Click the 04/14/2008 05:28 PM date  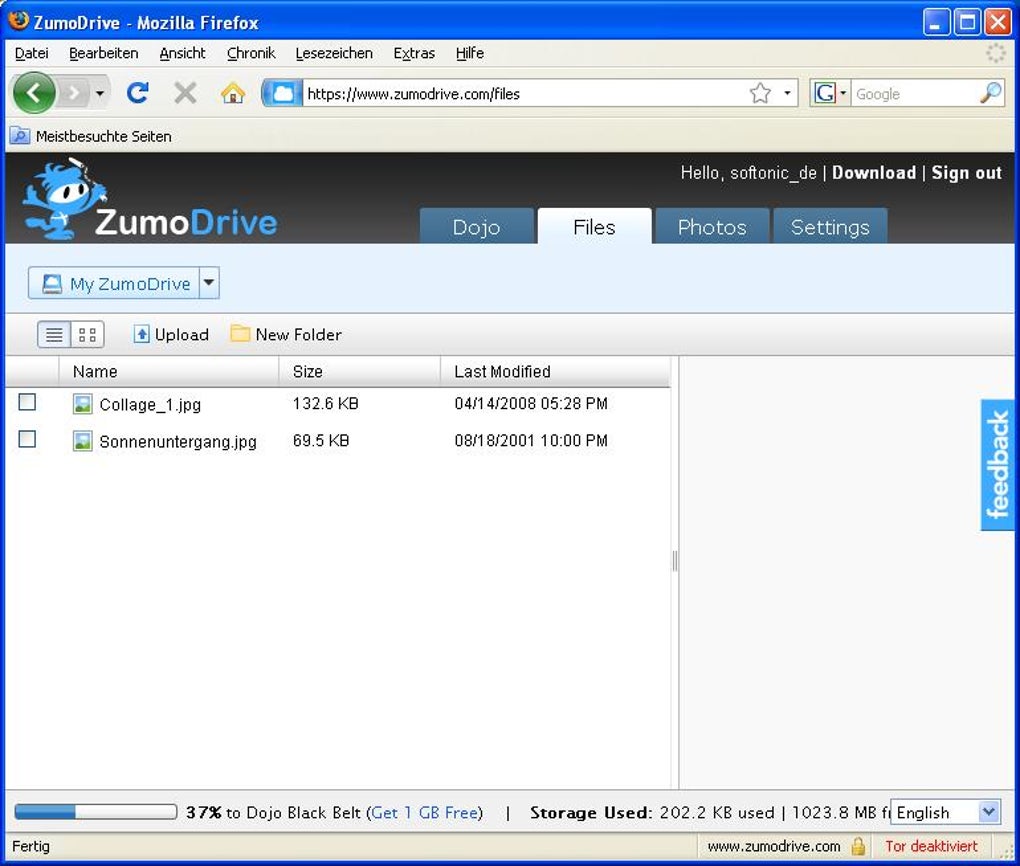tap(531, 403)
